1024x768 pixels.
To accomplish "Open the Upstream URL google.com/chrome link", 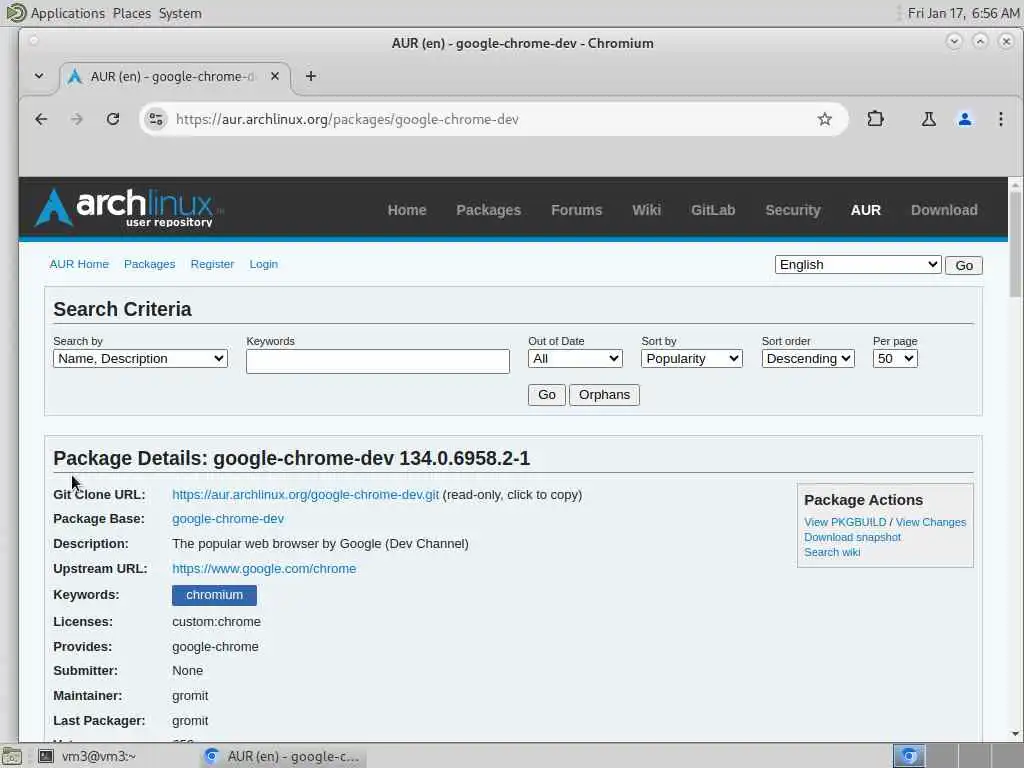I will pos(264,569).
